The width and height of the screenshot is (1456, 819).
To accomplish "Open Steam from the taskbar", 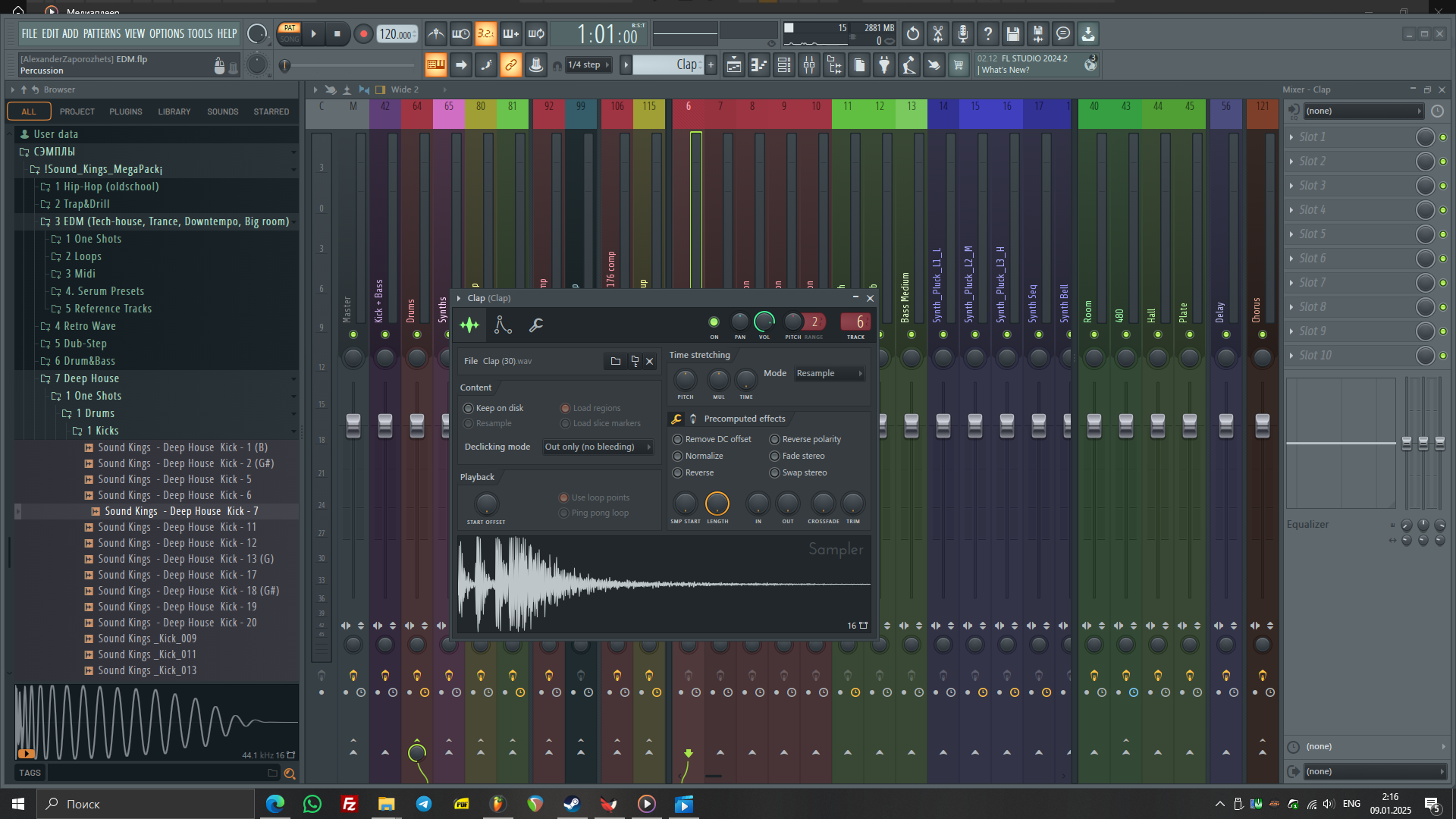I will (x=573, y=804).
